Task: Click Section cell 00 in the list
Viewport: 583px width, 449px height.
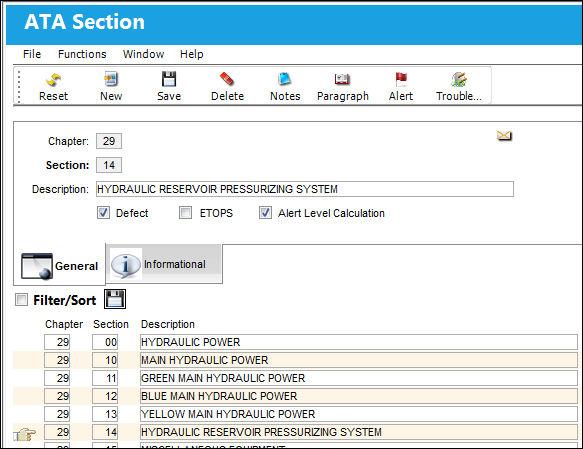Action: pyautogui.click(x=105, y=342)
